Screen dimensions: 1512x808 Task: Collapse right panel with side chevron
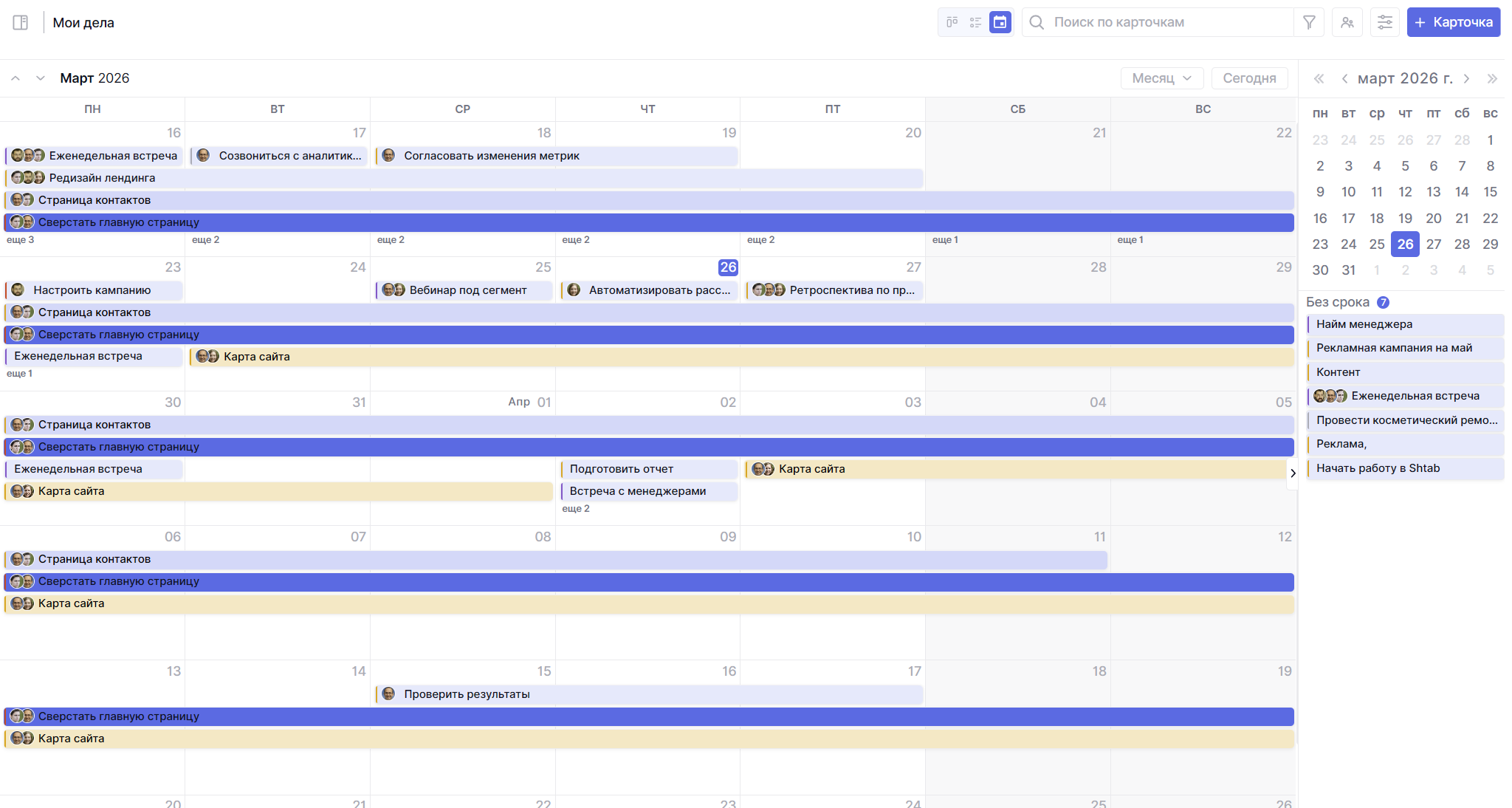1293,473
